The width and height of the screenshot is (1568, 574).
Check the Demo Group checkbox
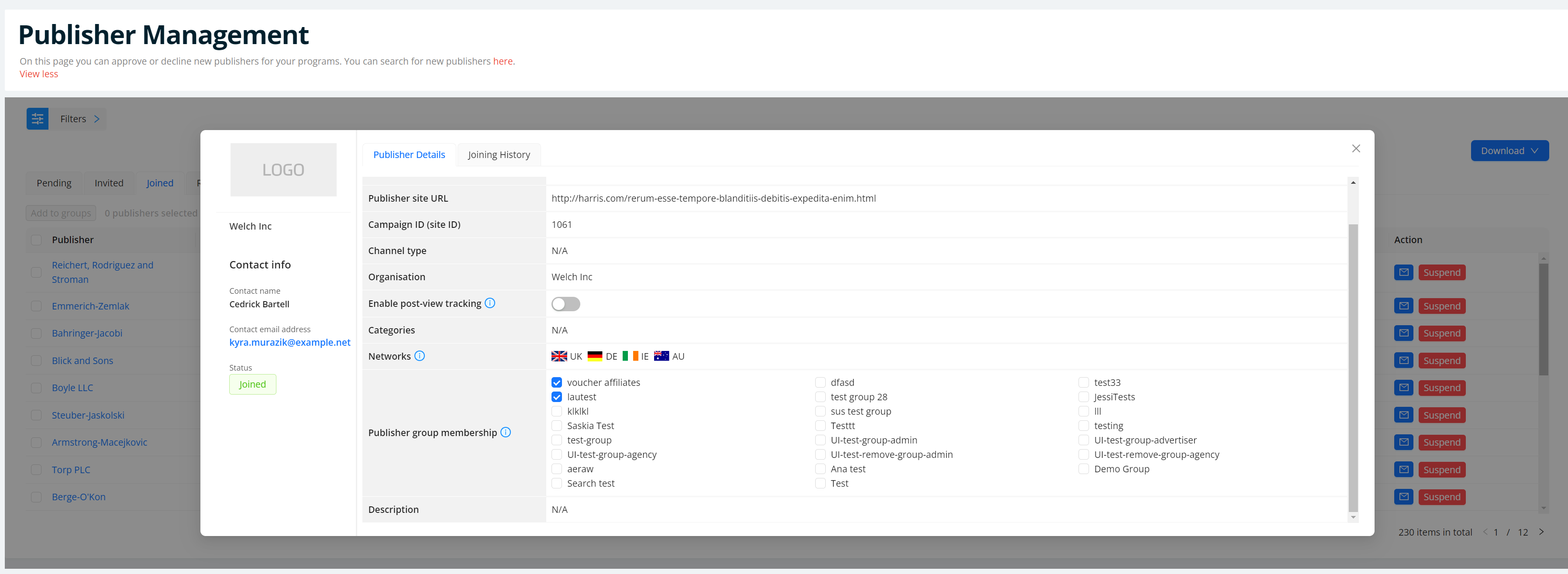tap(1083, 469)
